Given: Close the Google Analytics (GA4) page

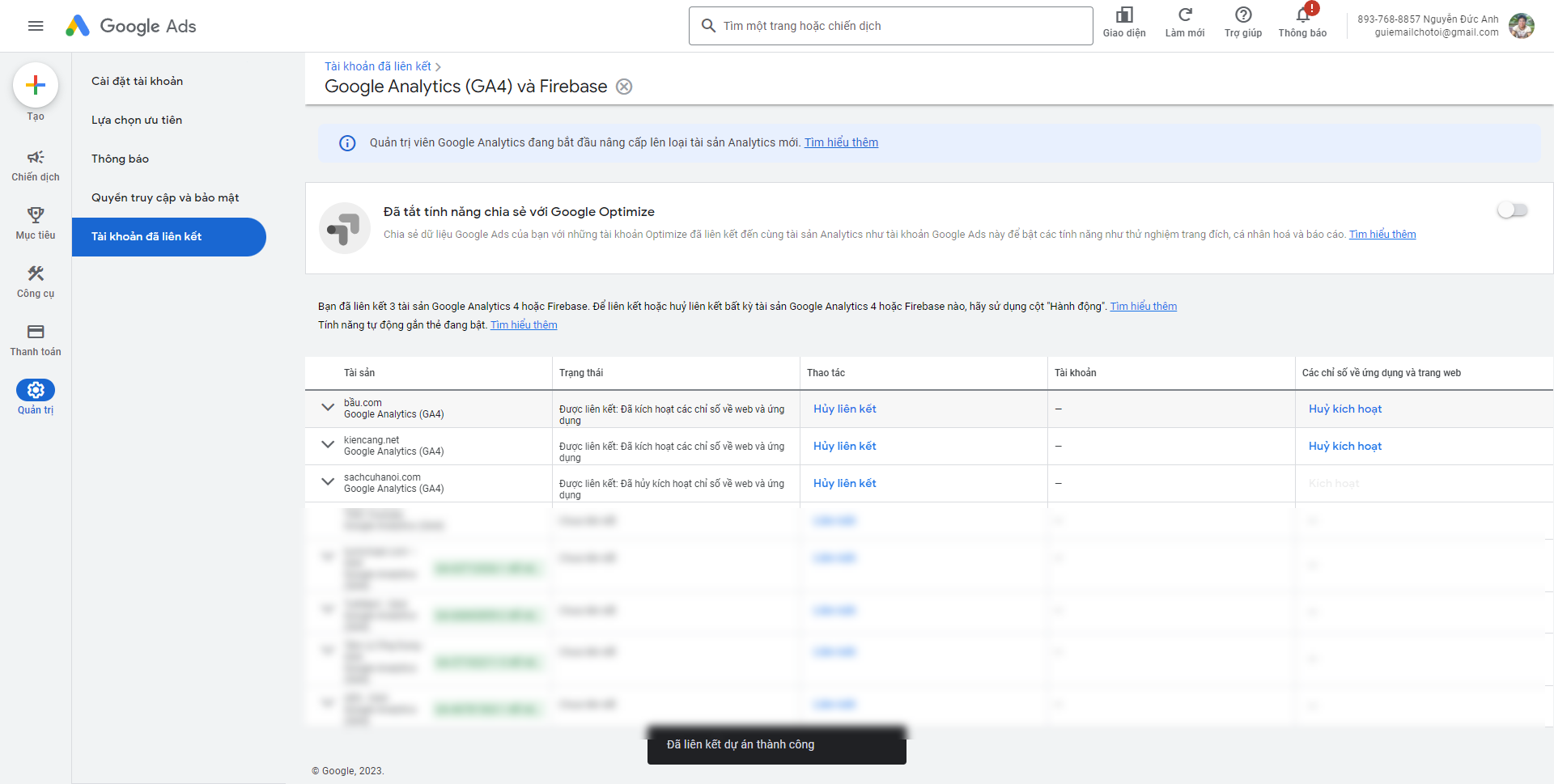Looking at the screenshot, I should (624, 87).
